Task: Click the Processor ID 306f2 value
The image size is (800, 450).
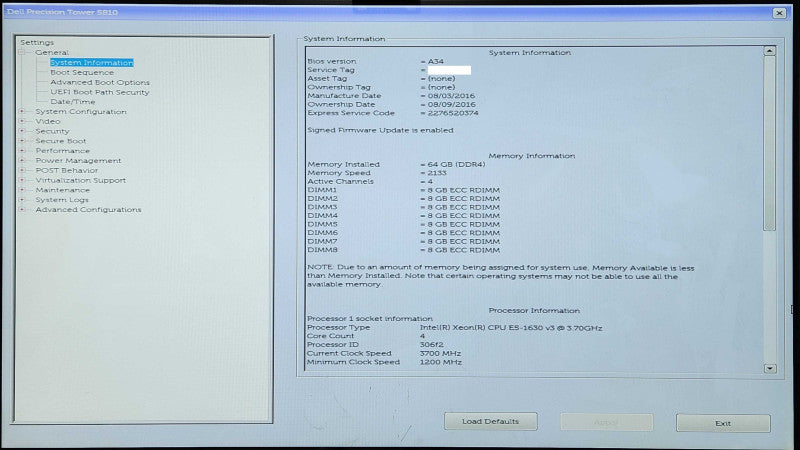Action: 432,345
